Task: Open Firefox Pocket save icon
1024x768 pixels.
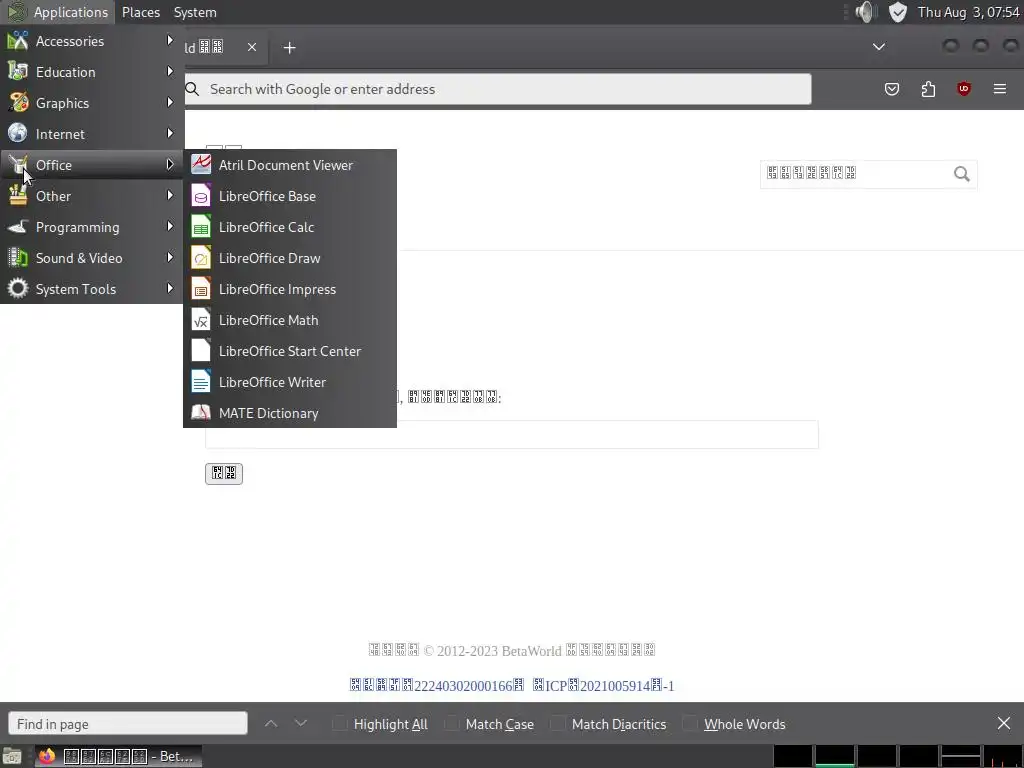Action: pos(891,89)
